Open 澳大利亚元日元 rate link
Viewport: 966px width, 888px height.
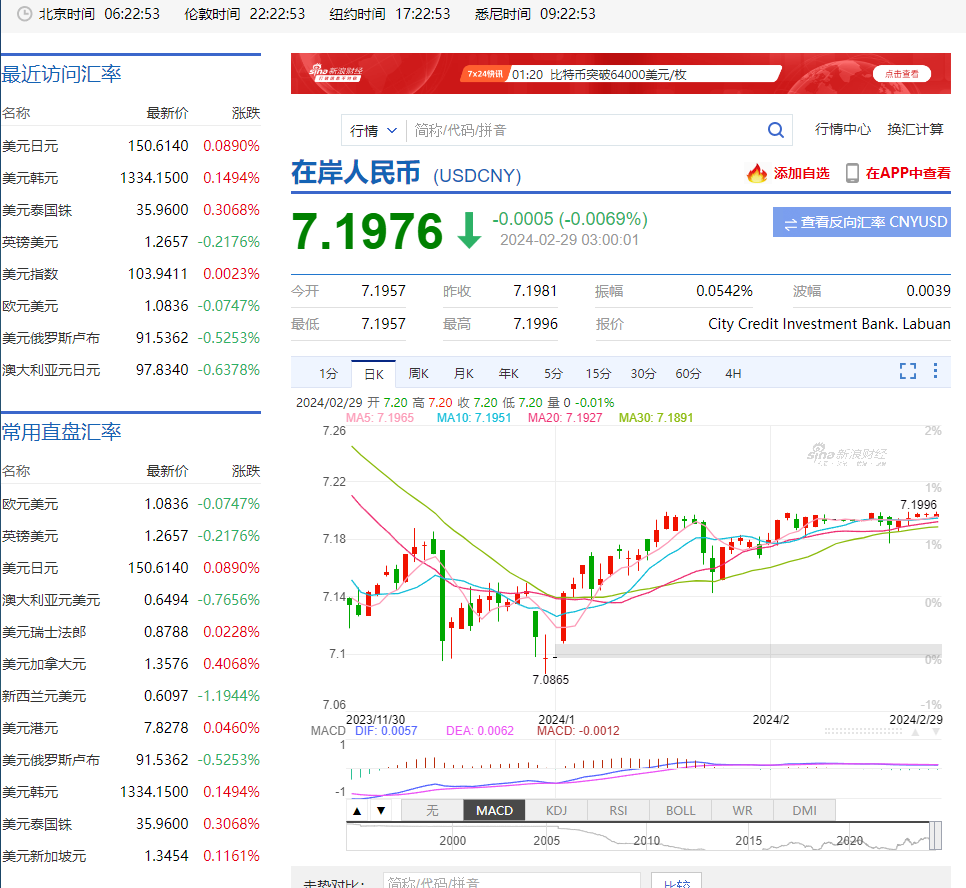(x=51, y=370)
